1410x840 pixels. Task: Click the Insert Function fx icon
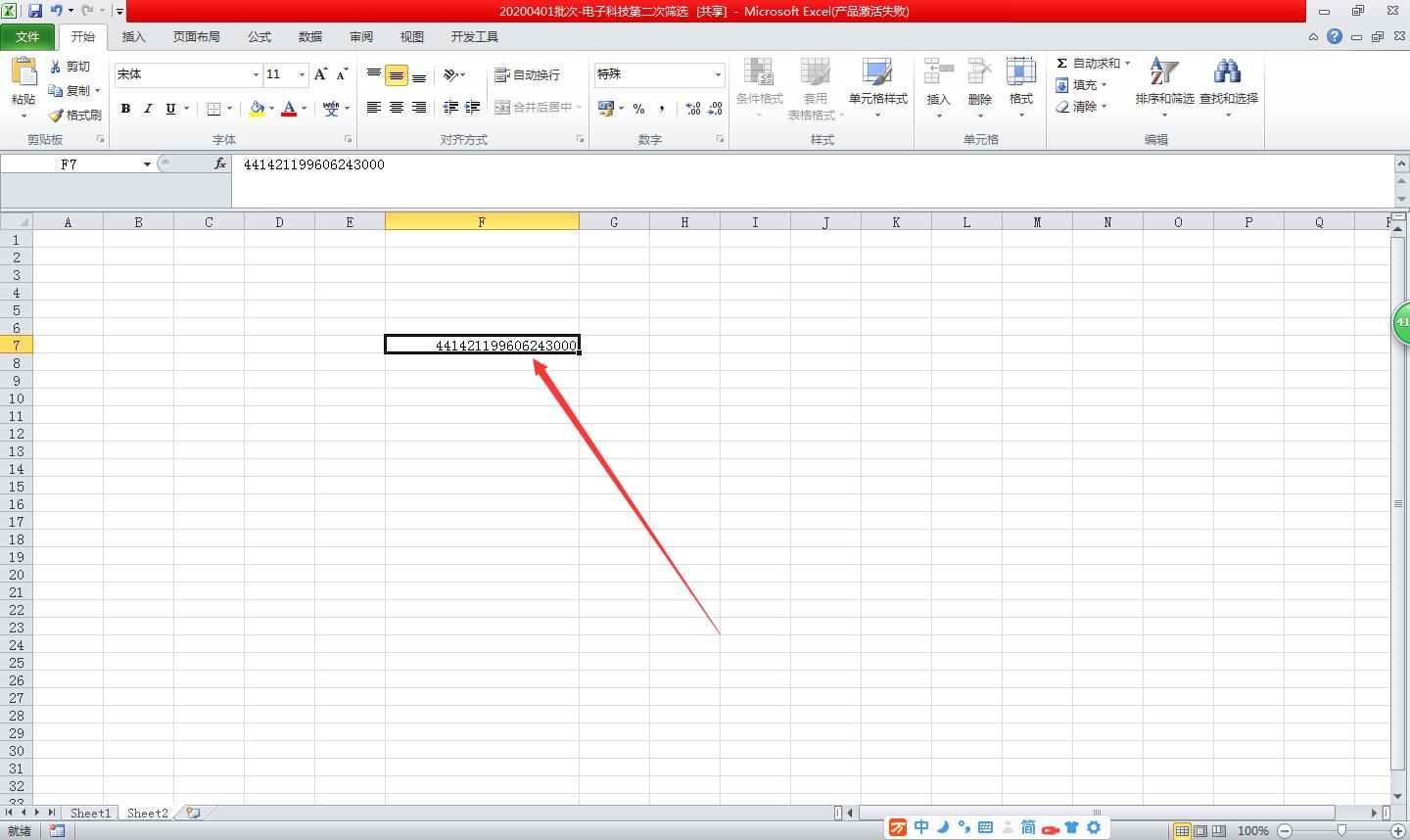pyautogui.click(x=220, y=163)
